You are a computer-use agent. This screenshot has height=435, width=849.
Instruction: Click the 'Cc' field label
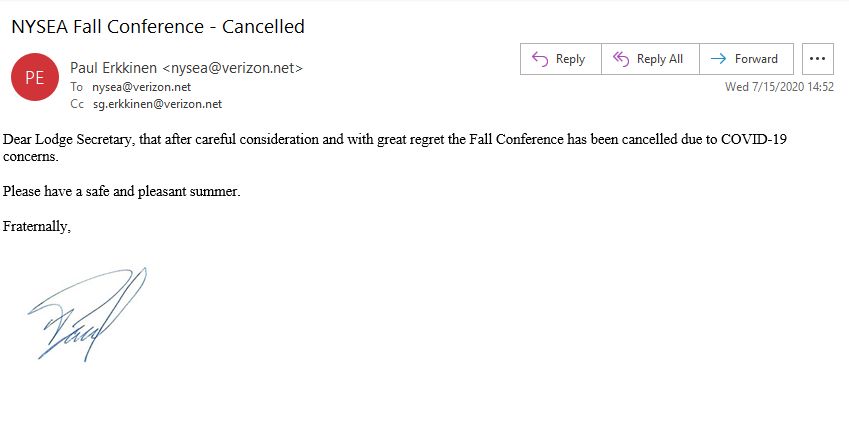coord(77,104)
